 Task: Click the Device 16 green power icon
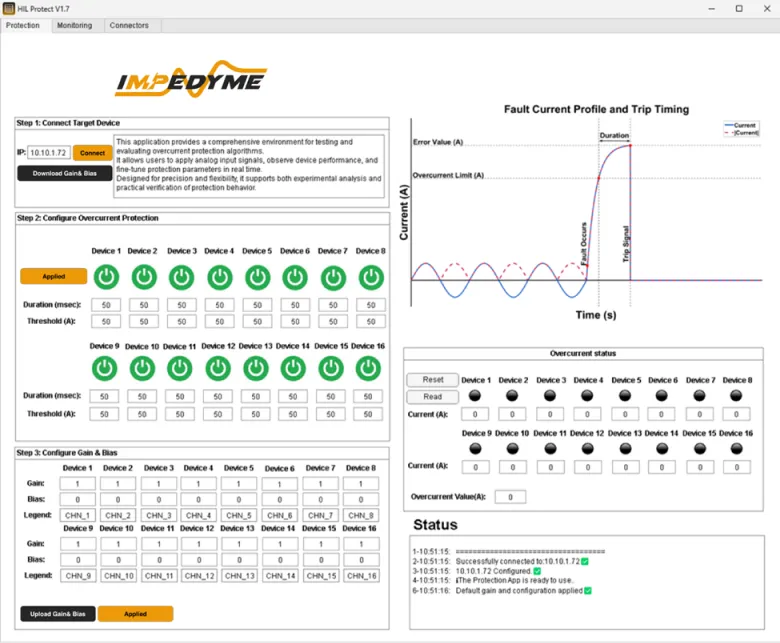pos(368,368)
